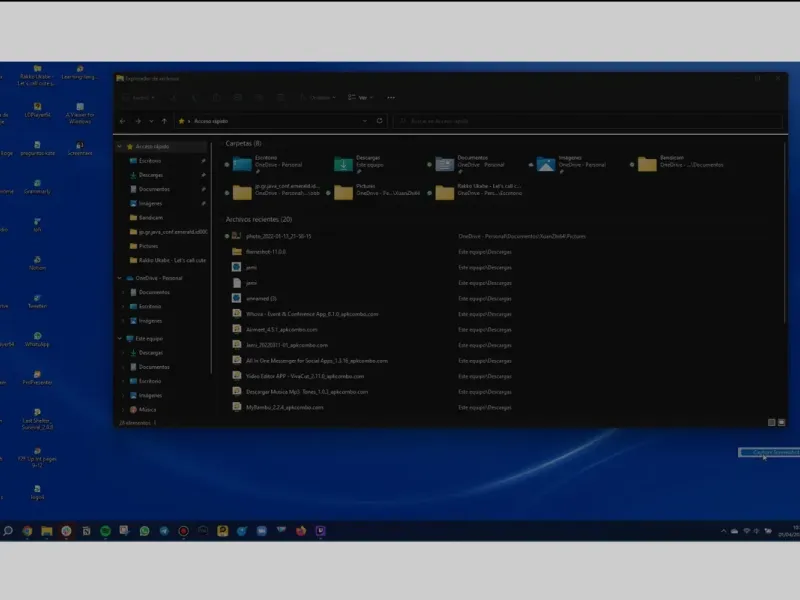Refresh the current folder view
The width and height of the screenshot is (800, 600).
pyautogui.click(x=379, y=121)
